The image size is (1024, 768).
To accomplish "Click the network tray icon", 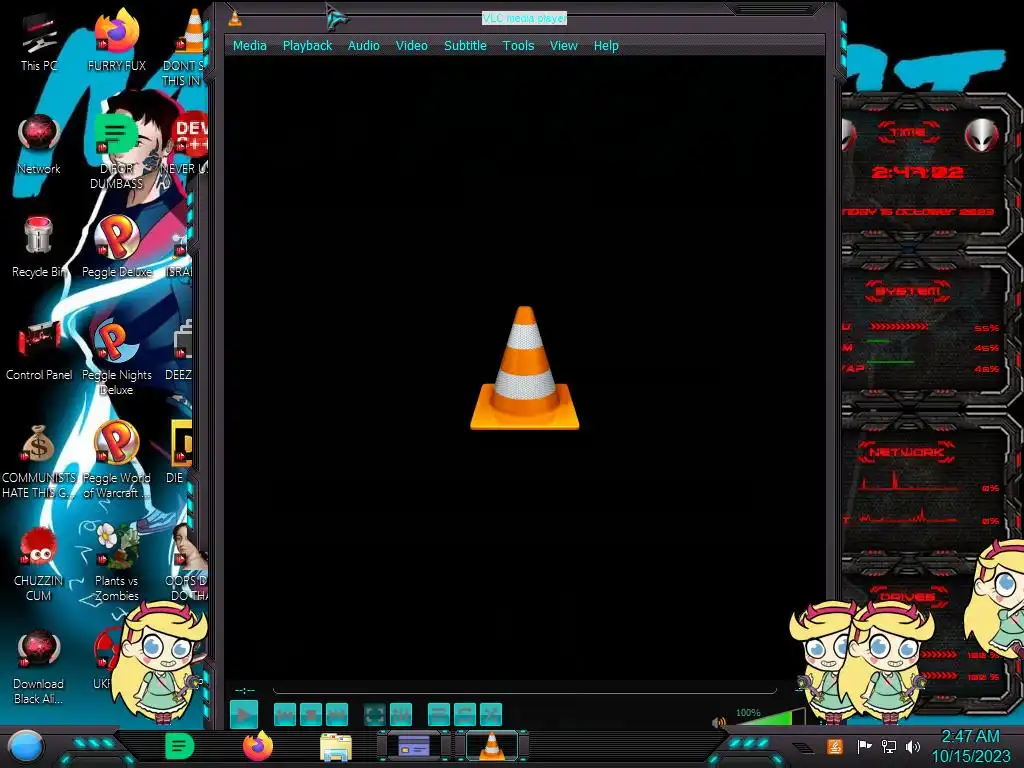I will (x=889, y=746).
